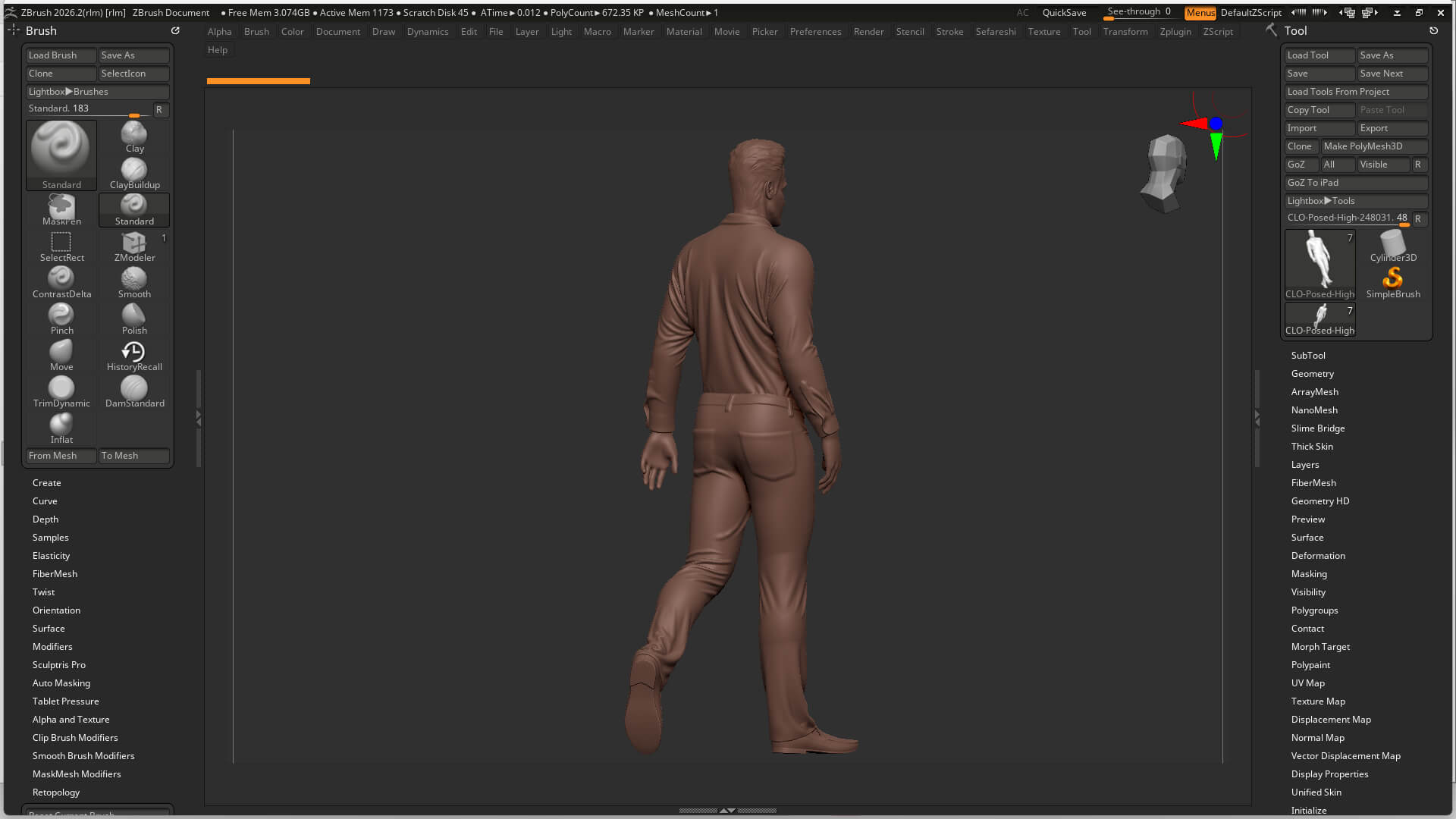Select the Smooth brush
Screen dimensions: 1456x819
click(134, 283)
